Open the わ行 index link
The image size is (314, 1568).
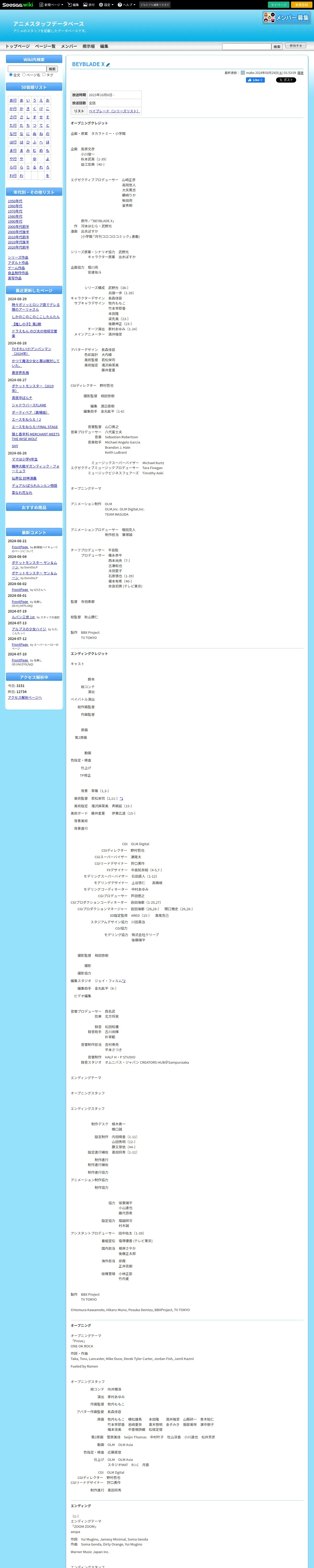[x=13, y=175]
